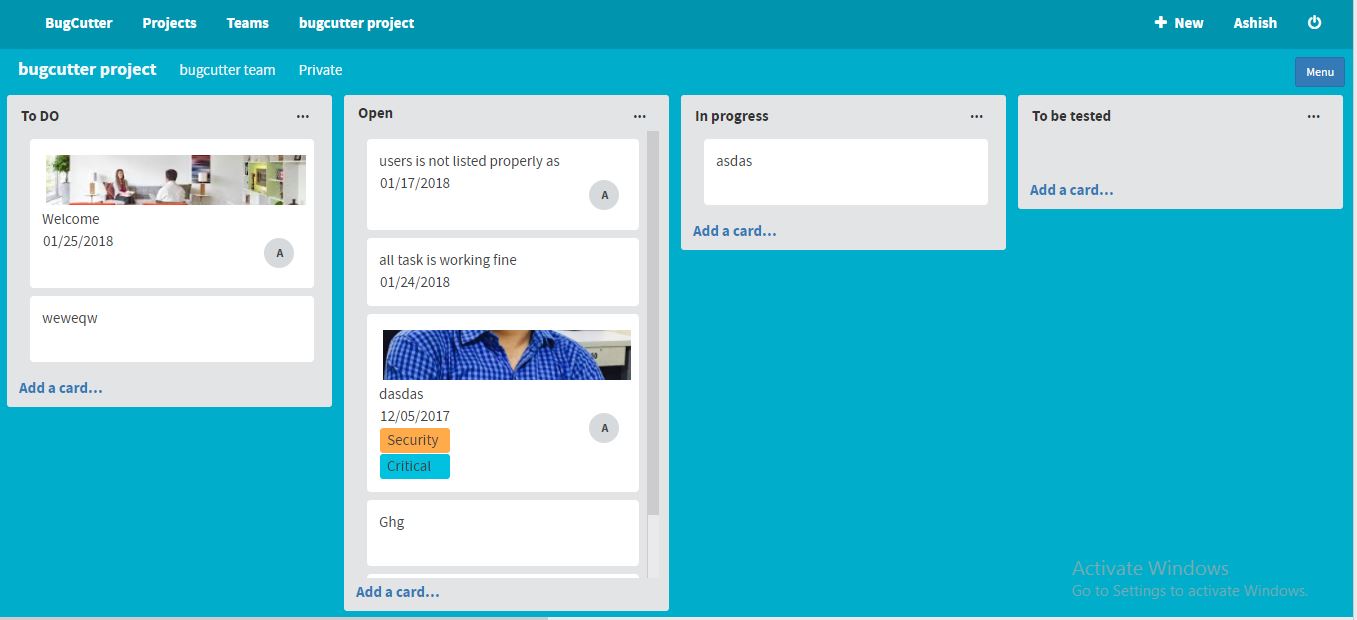Click the Private visibility label
The image size is (1357, 620).
pyautogui.click(x=320, y=70)
